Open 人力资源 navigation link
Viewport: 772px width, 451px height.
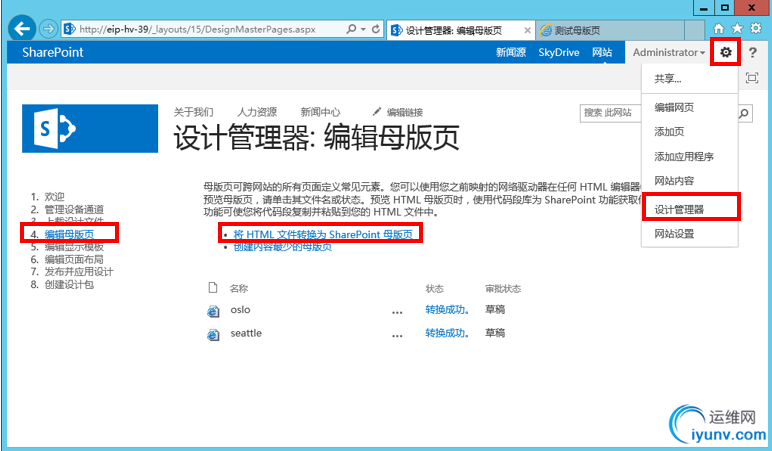pos(257,112)
